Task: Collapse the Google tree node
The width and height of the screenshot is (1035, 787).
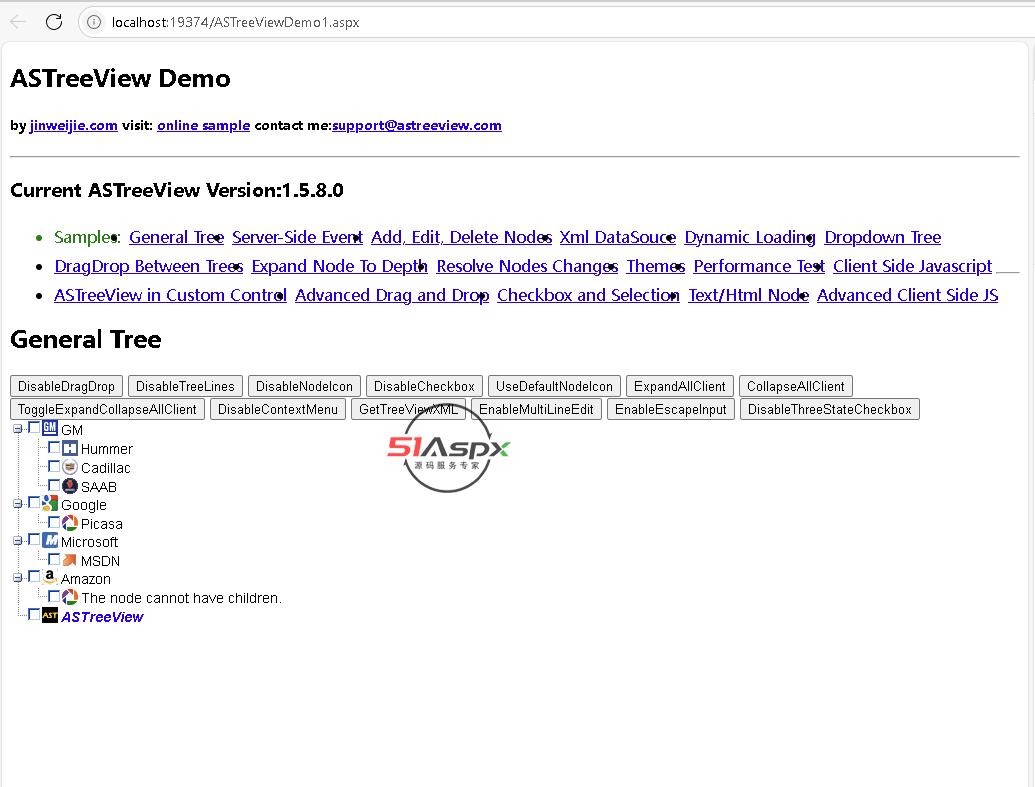Action: (17, 504)
